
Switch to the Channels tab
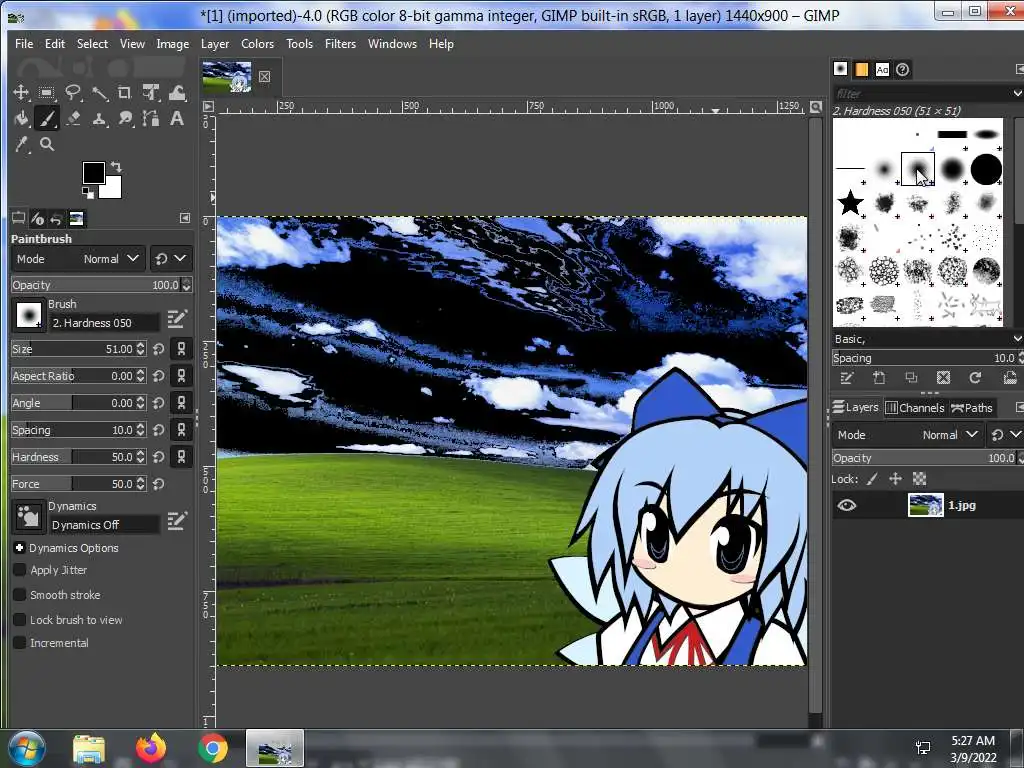coord(915,408)
